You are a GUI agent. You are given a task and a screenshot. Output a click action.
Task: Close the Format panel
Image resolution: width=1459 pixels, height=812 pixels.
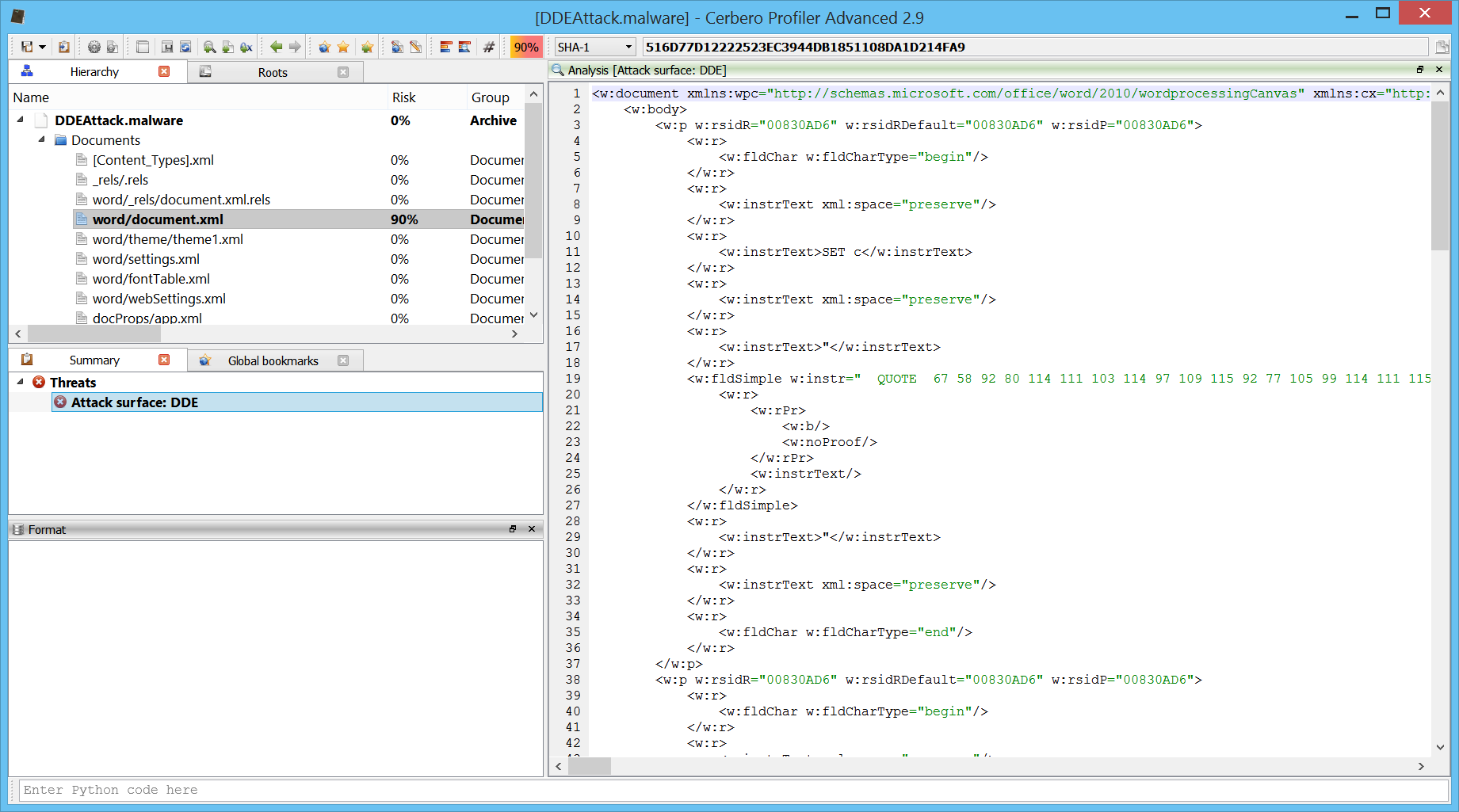tap(532, 529)
